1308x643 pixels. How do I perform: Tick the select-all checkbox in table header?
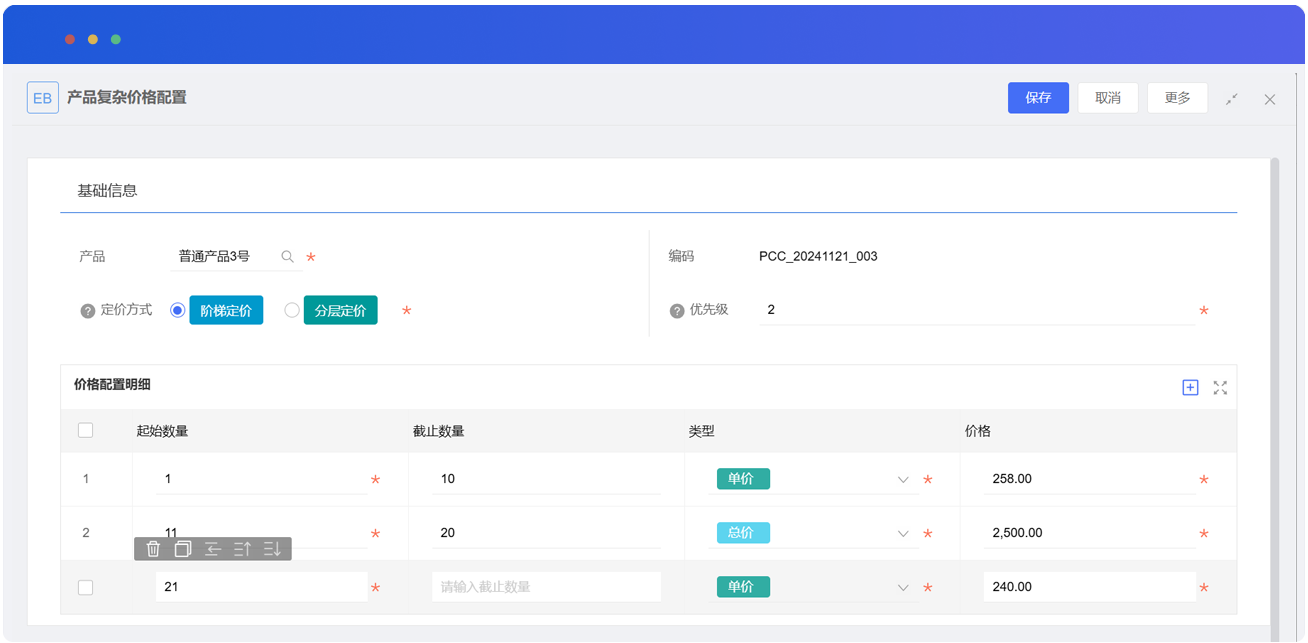86,430
